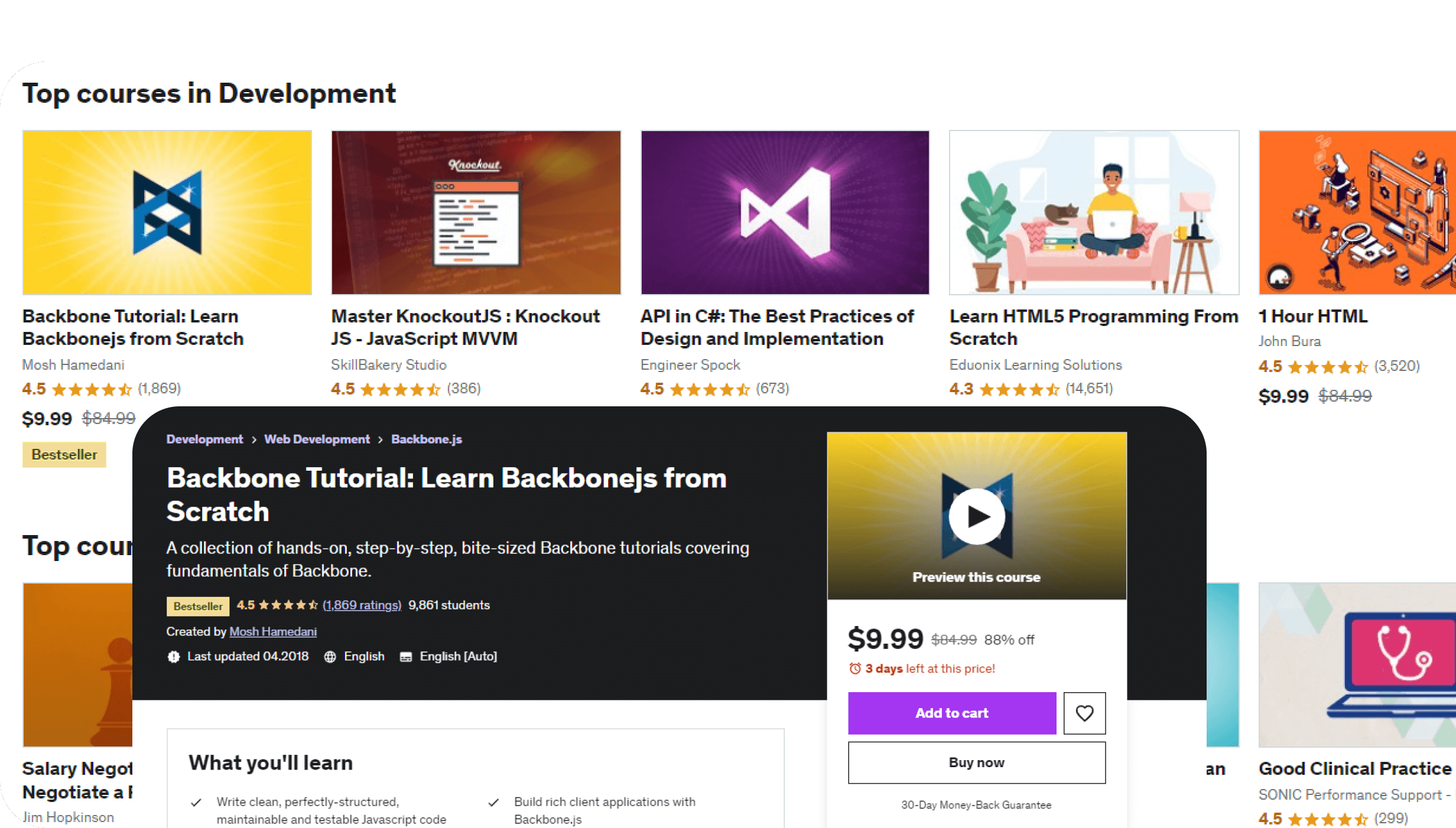The width and height of the screenshot is (1456, 828).
Task: Click 'SkillBakery Studio' author name
Action: (x=389, y=365)
